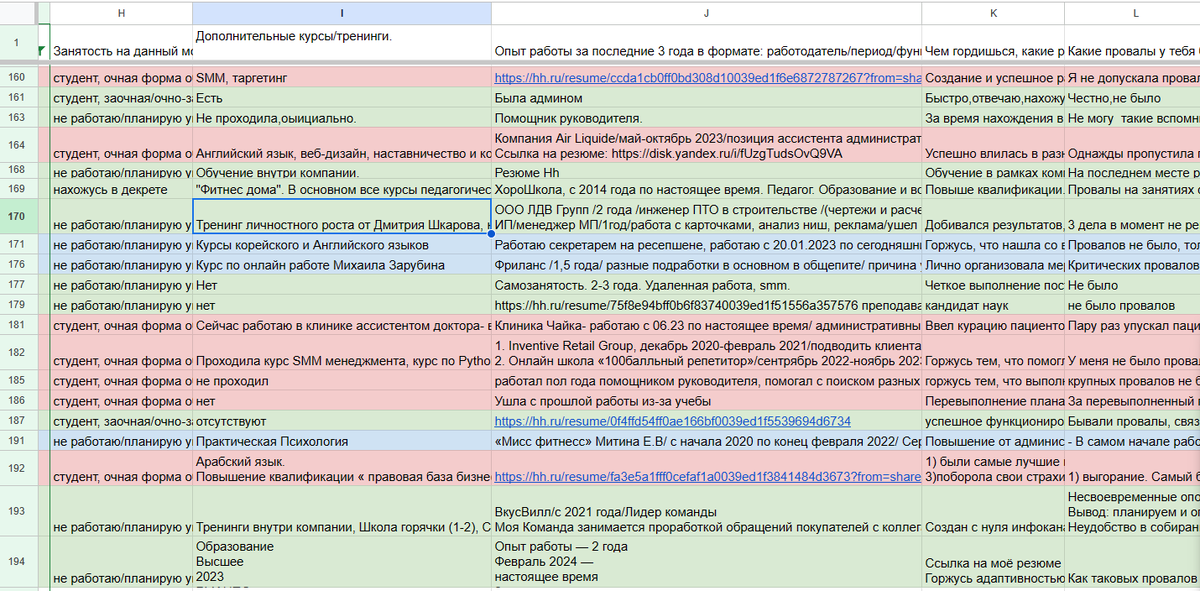Select row 170 header number

tap(17, 216)
